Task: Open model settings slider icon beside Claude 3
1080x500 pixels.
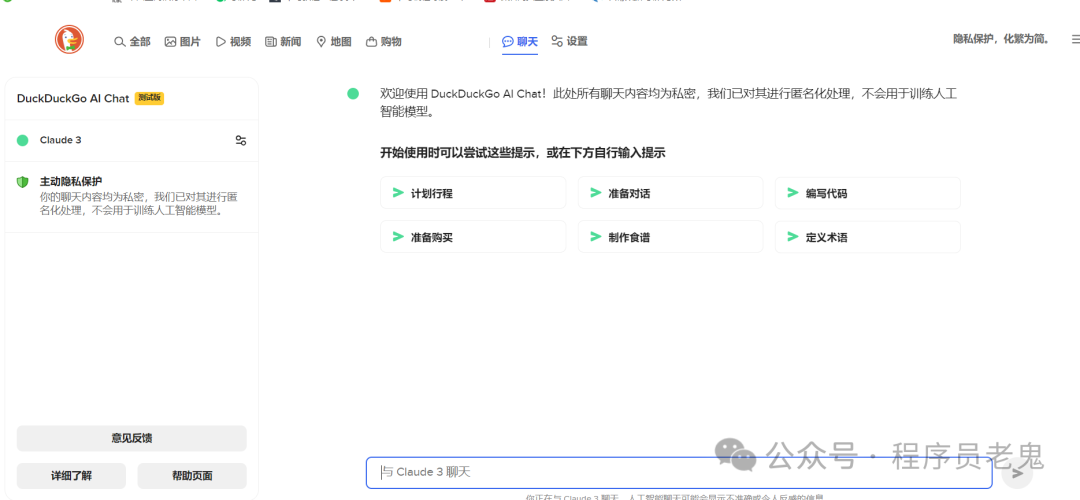Action: click(x=240, y=140)
